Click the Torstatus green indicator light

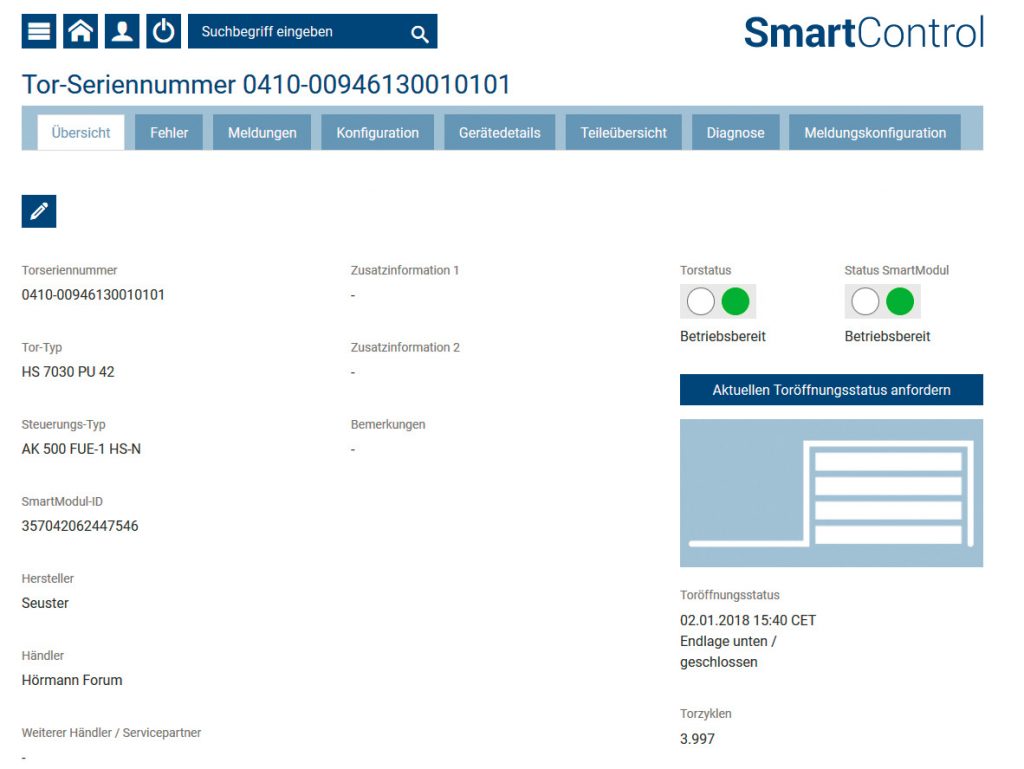[735, 302]
